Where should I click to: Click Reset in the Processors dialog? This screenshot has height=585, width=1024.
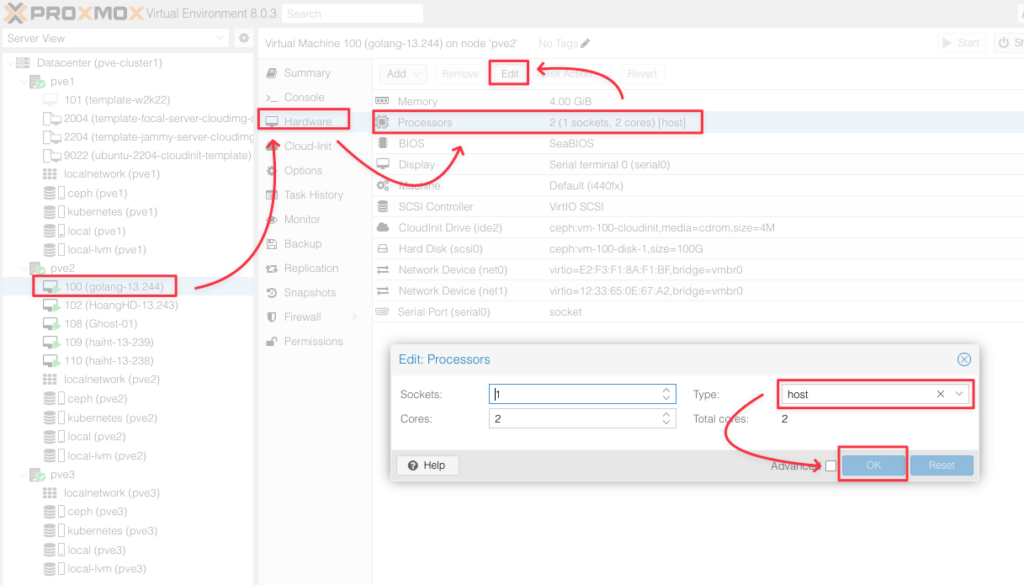[x=942, y=466]
